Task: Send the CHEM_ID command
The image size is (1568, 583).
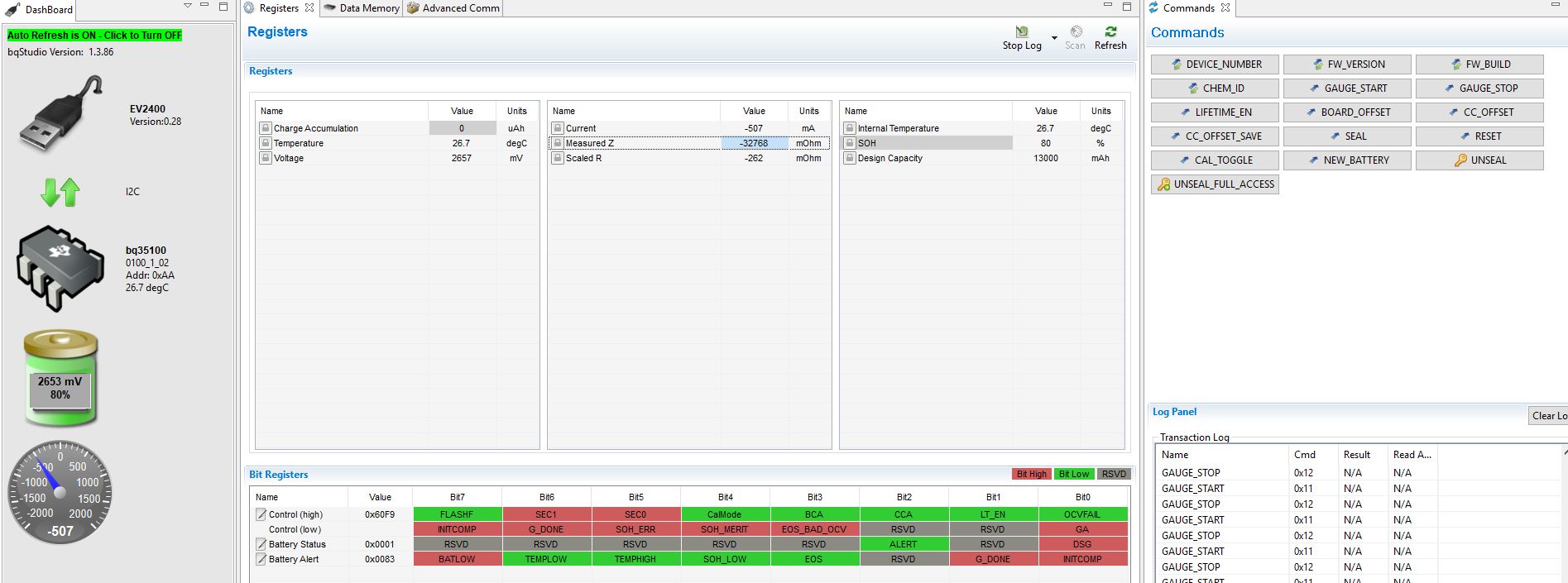Action: [x=1215, y=88]
